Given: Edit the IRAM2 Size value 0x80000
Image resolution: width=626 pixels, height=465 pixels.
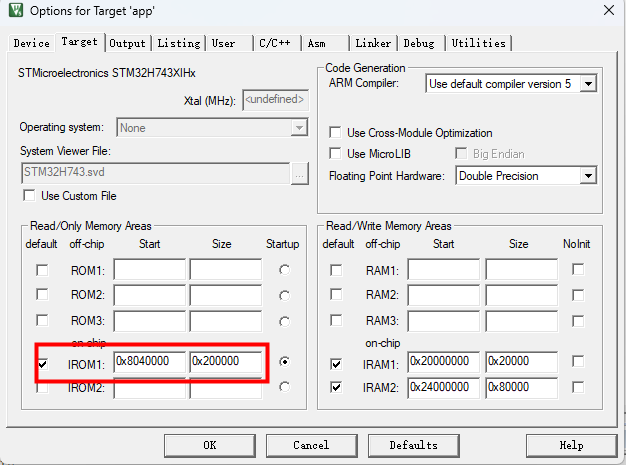Looking at the screenshot, I should [521, 388].
